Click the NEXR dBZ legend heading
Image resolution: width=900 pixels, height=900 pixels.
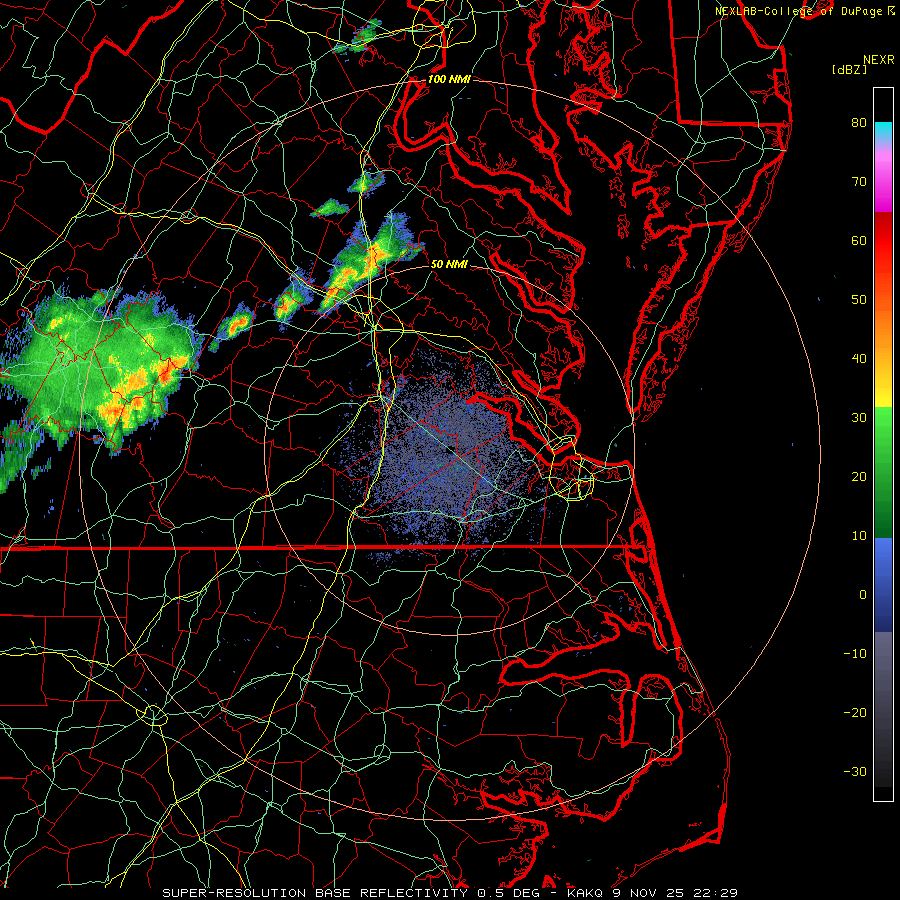pyautogui.click(x=862, y=65)
